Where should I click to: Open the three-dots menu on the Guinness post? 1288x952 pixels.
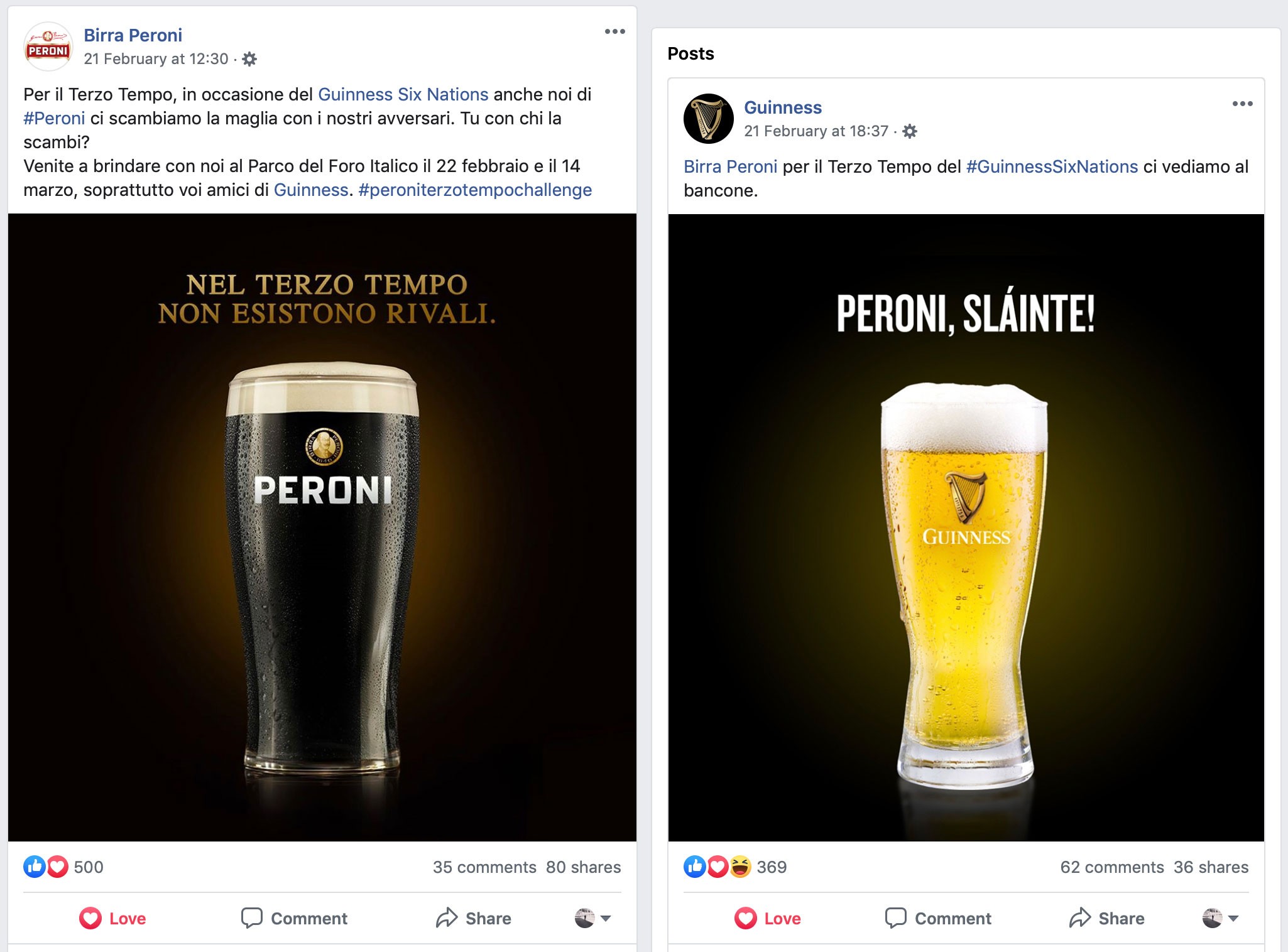[x=1242, y=104]
